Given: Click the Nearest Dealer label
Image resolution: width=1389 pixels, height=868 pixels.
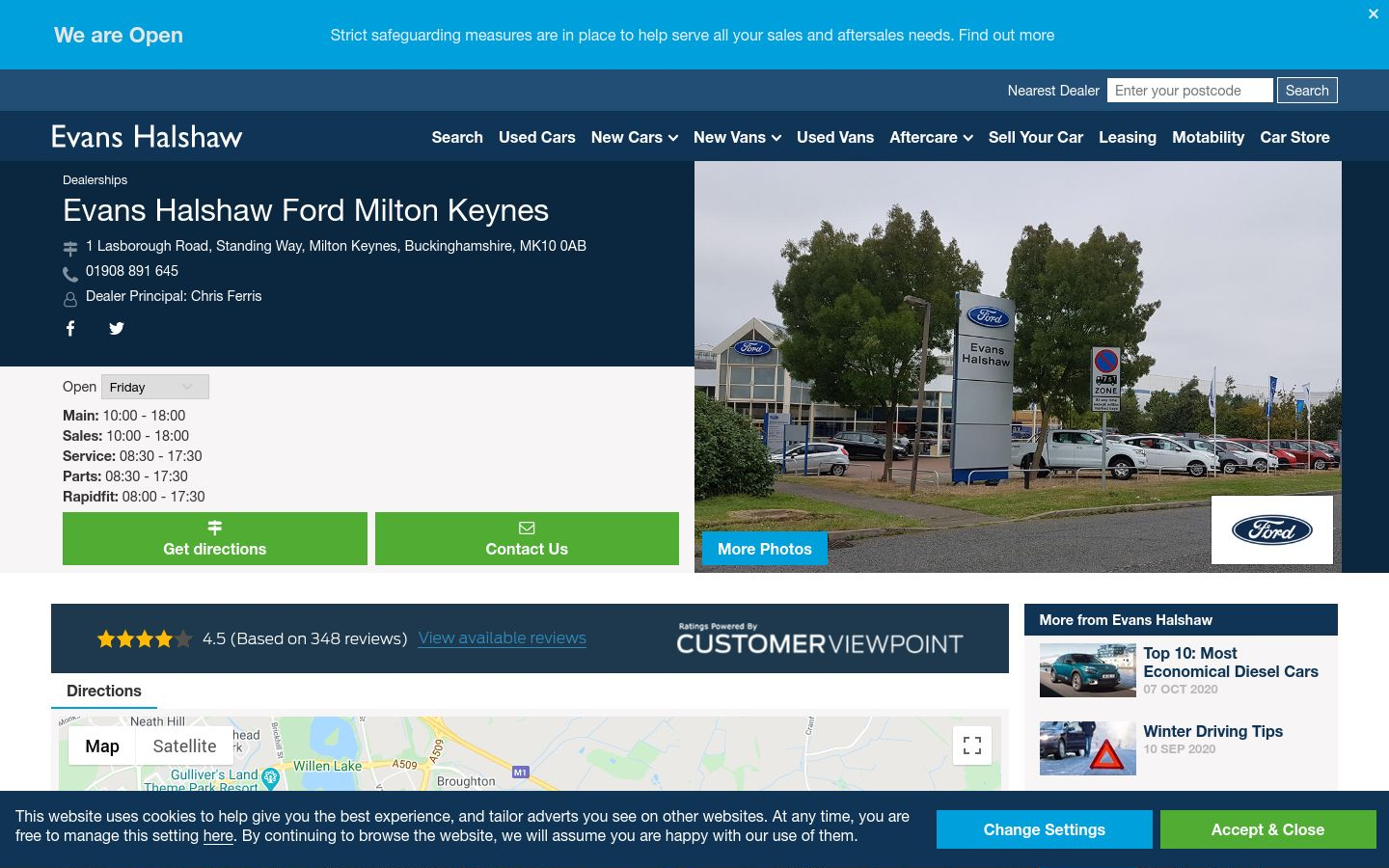Looking at the screenshot, I should pyautogui.click(x=1053, y=91).
